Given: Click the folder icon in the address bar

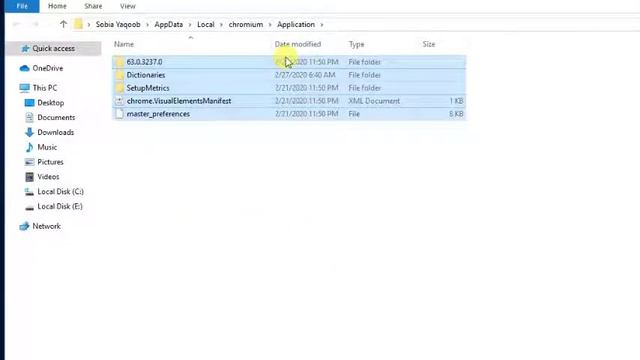Looking at the screenshot, I should (x=78, y=24).
